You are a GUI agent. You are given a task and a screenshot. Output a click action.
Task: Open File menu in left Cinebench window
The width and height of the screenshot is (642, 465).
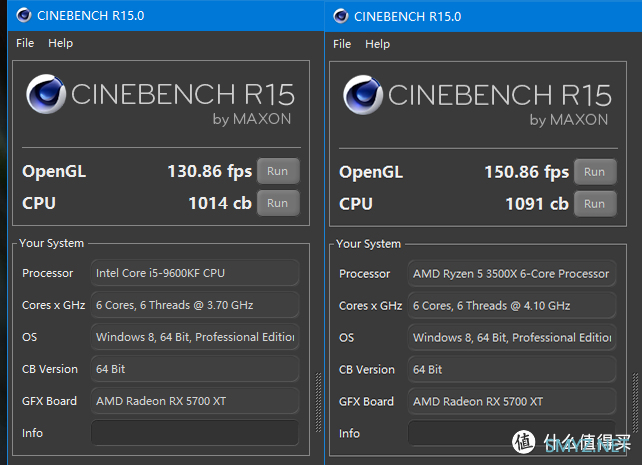click(25, 43)
